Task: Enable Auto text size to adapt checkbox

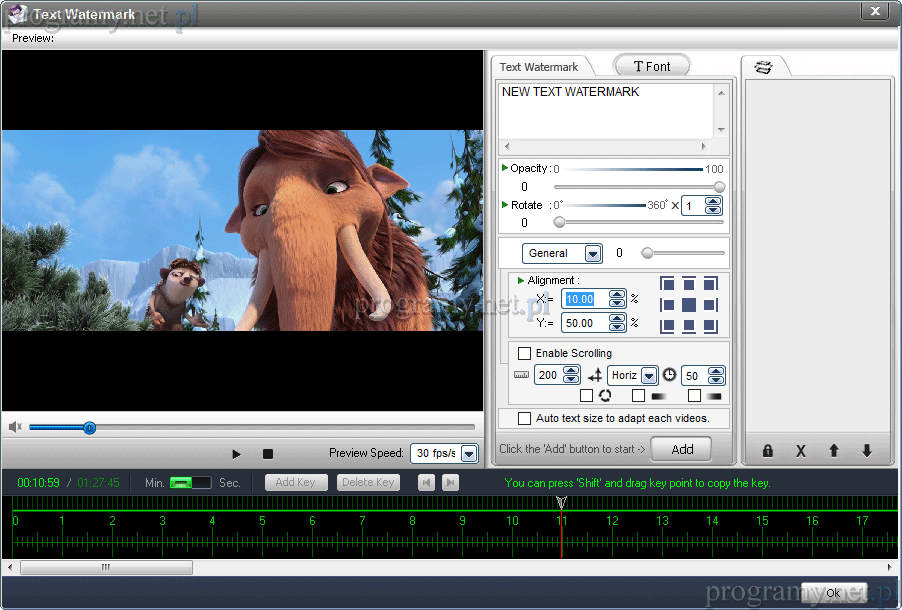Action: [x=524, y=418]
